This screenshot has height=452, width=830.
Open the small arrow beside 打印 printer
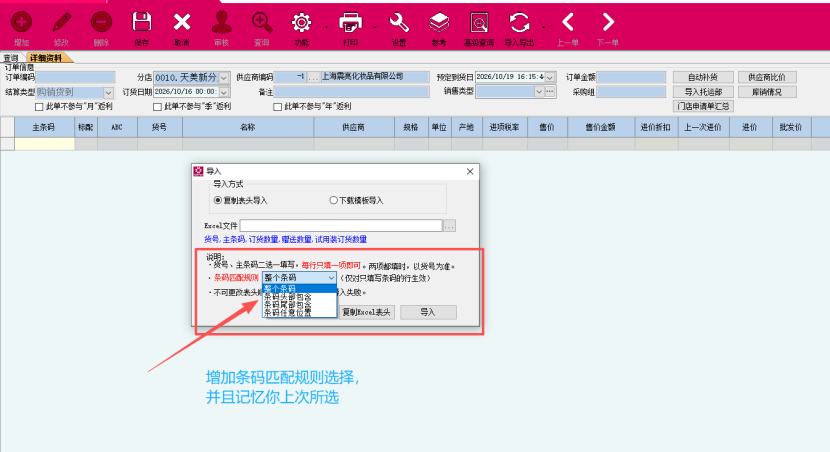click(x=375, y=27)
